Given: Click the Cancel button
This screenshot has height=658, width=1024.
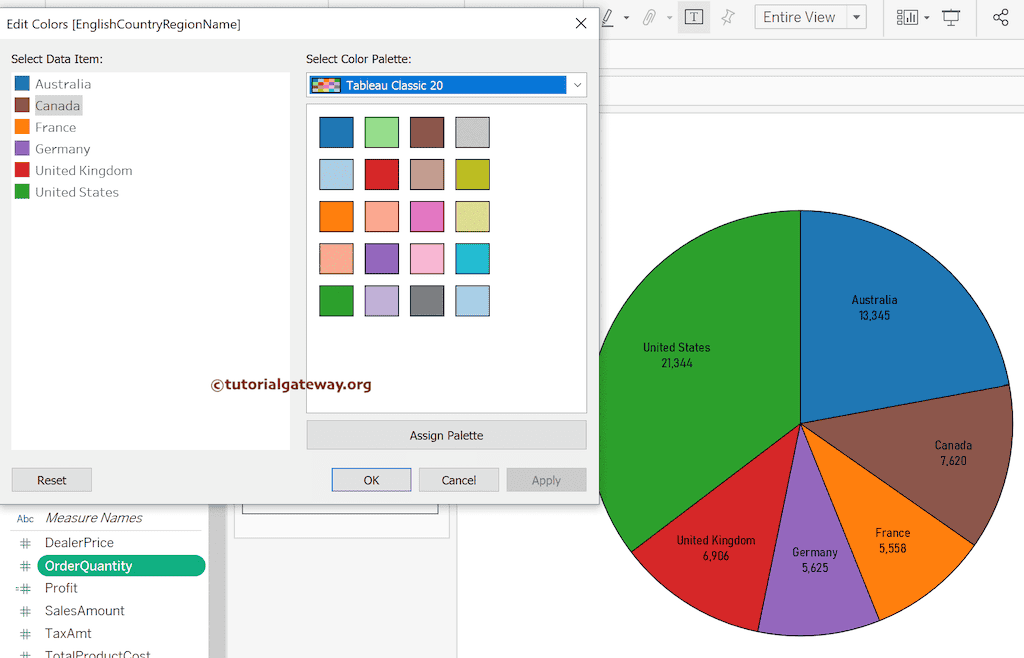Looking at the screenshot, I should (x=459, y=480).
